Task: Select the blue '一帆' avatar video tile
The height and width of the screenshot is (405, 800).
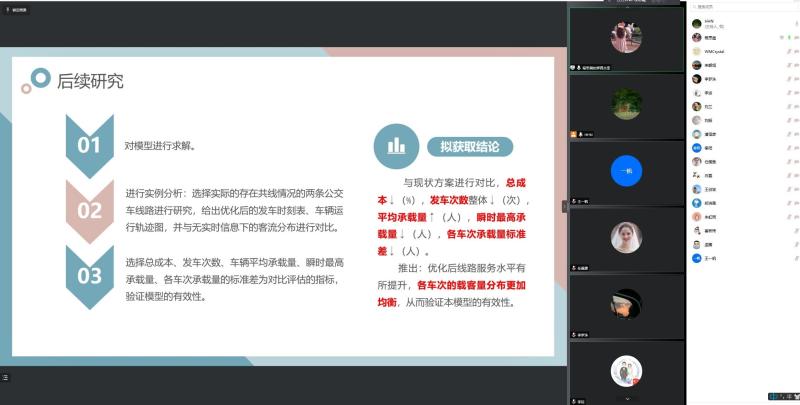Action: click(625, 171)
